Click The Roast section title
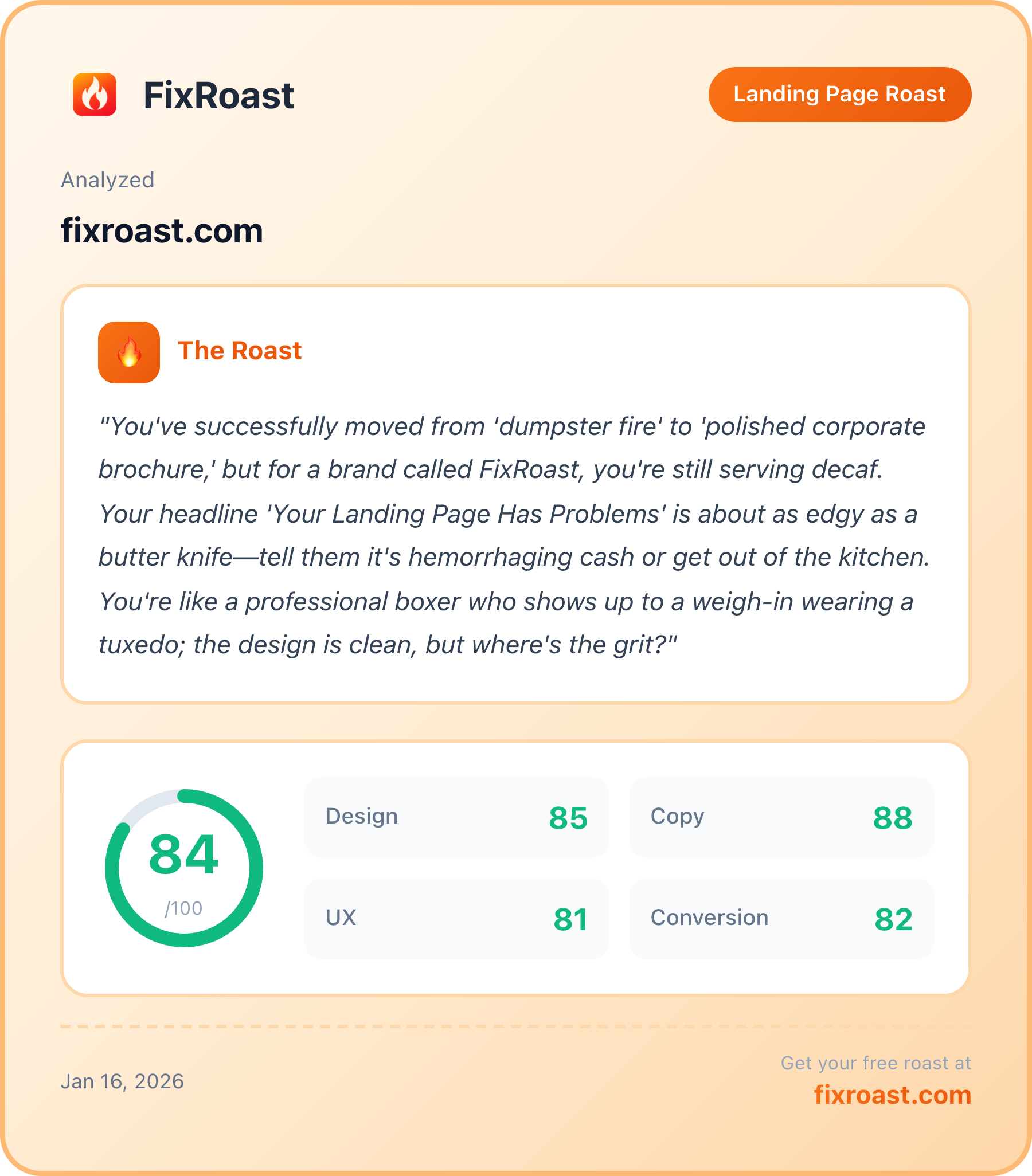The height and width of the screenshot is (1176, 1032). (240, 351)
